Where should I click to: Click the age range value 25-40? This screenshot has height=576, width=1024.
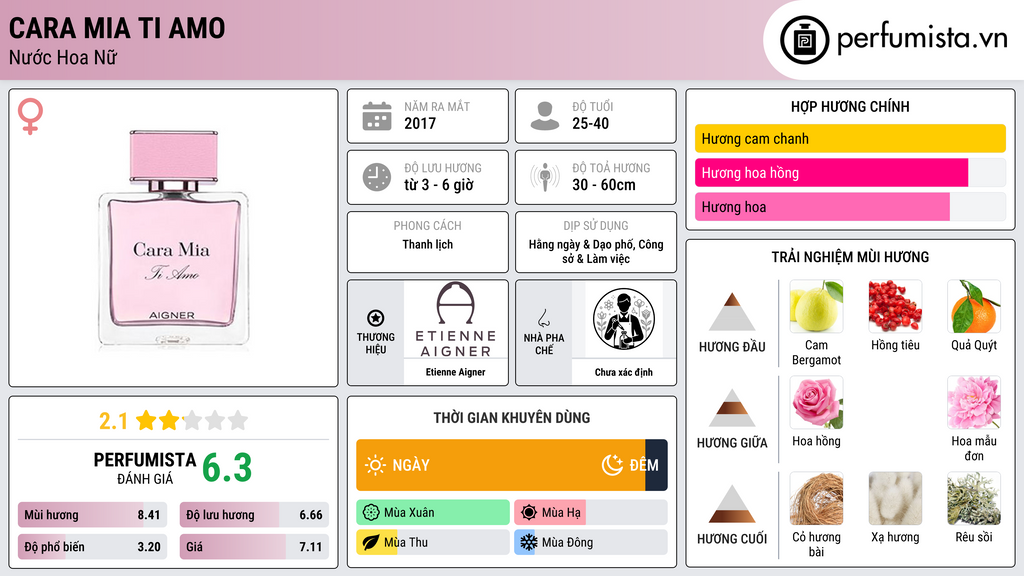590,123
